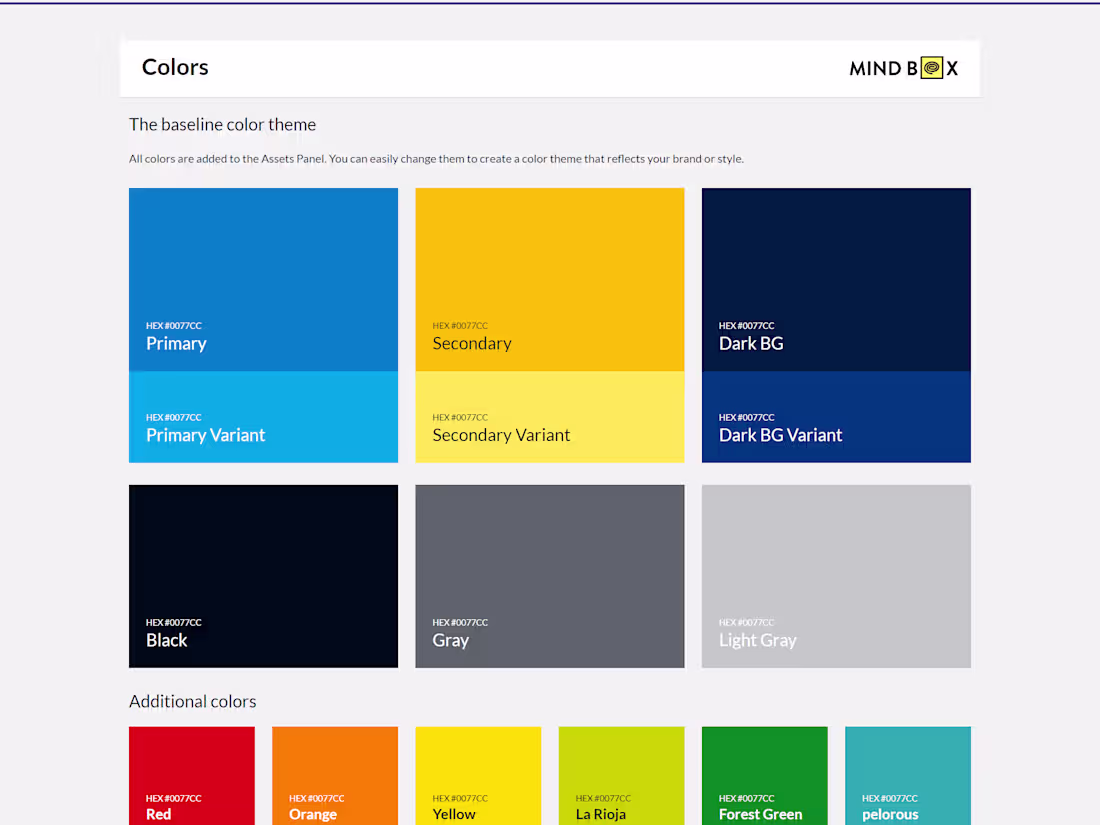The width and height of the screenshot is (1100, 825).
Task: Click the Colors page title
Action: pos(175,67)
